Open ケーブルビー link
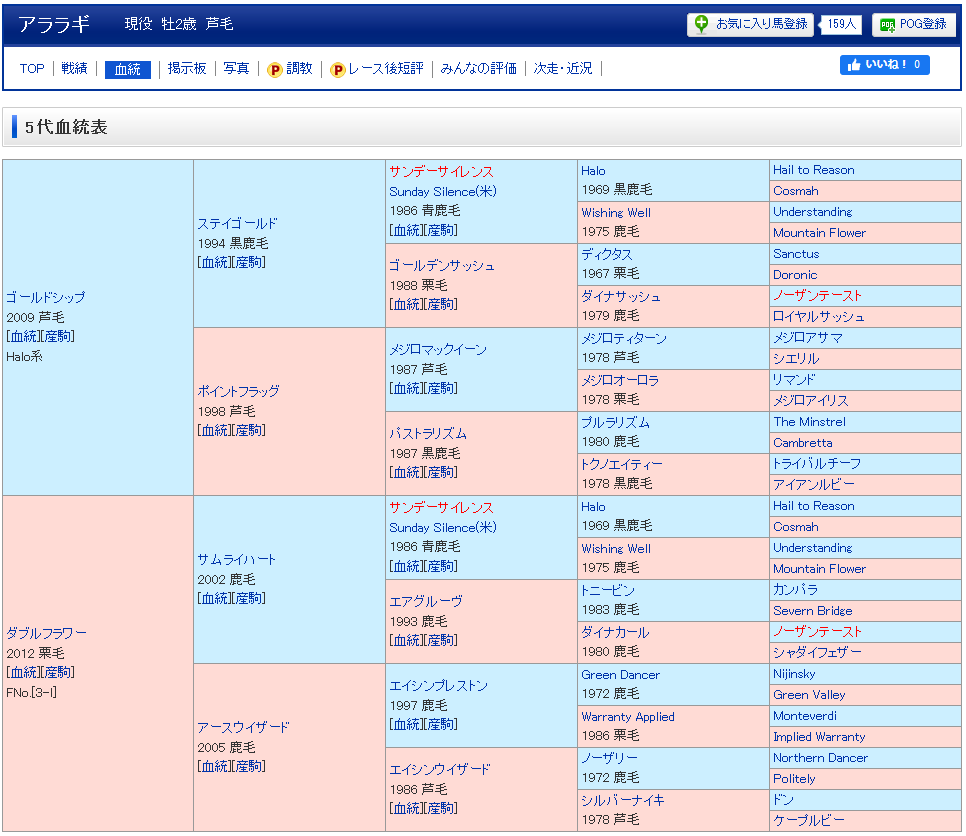 [809, 821]
